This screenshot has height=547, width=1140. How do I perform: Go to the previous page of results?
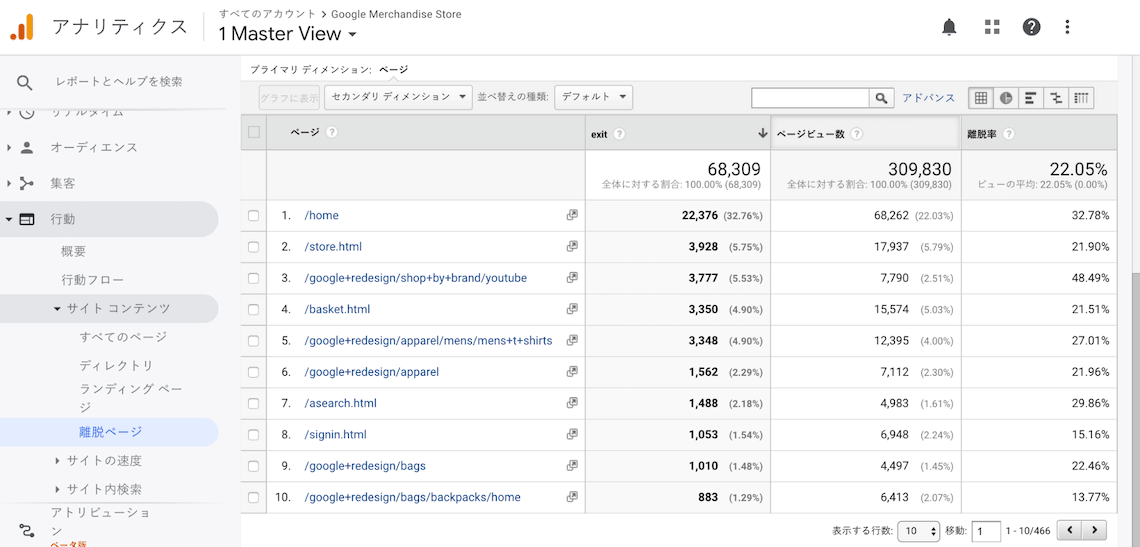pyautogui.click(x=1069, y=530)
